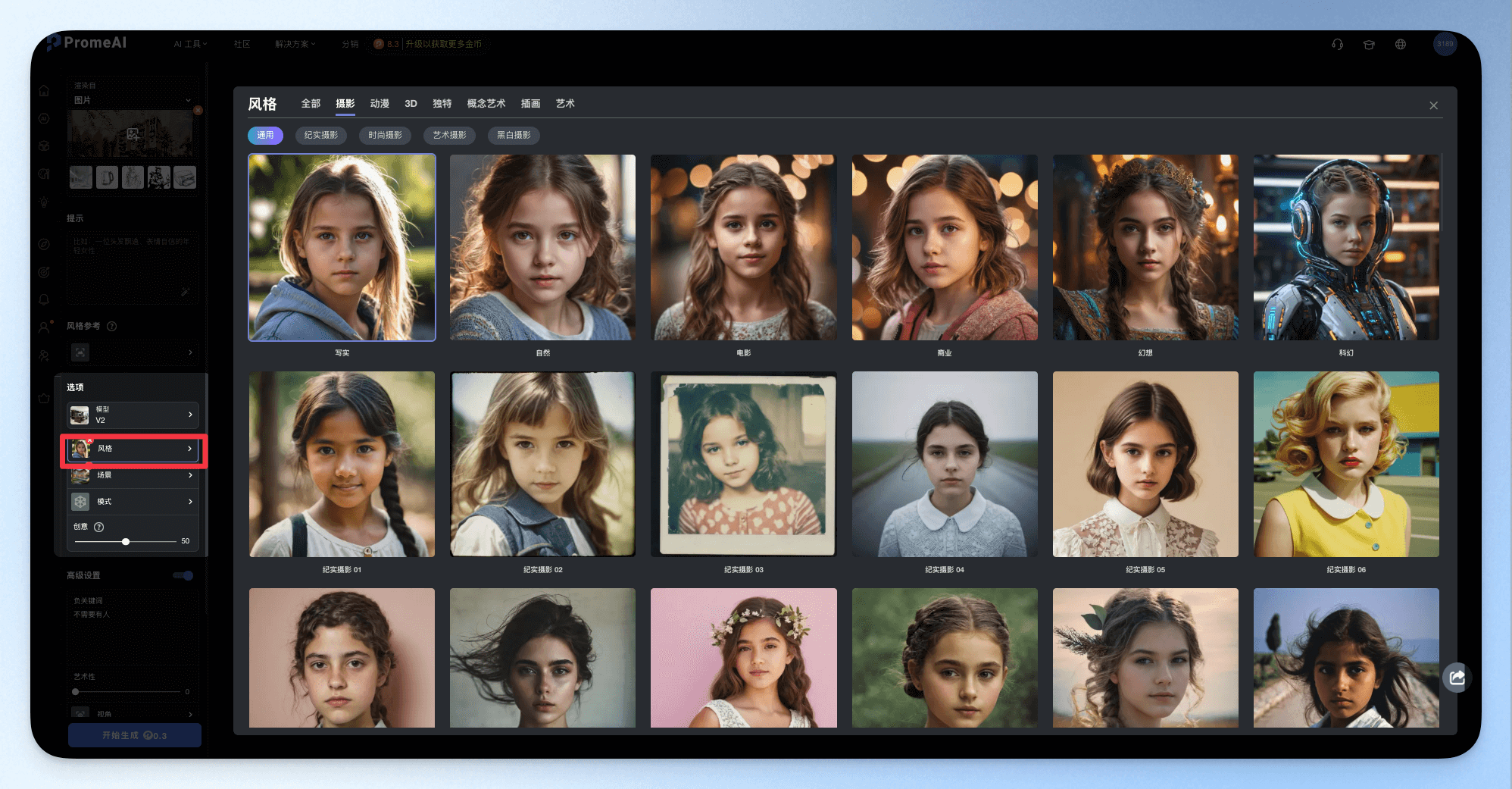The width and height of the screenshot is (1512, 789).
Task: Click the help icon beside 风格参考
Action: [112, 326]
